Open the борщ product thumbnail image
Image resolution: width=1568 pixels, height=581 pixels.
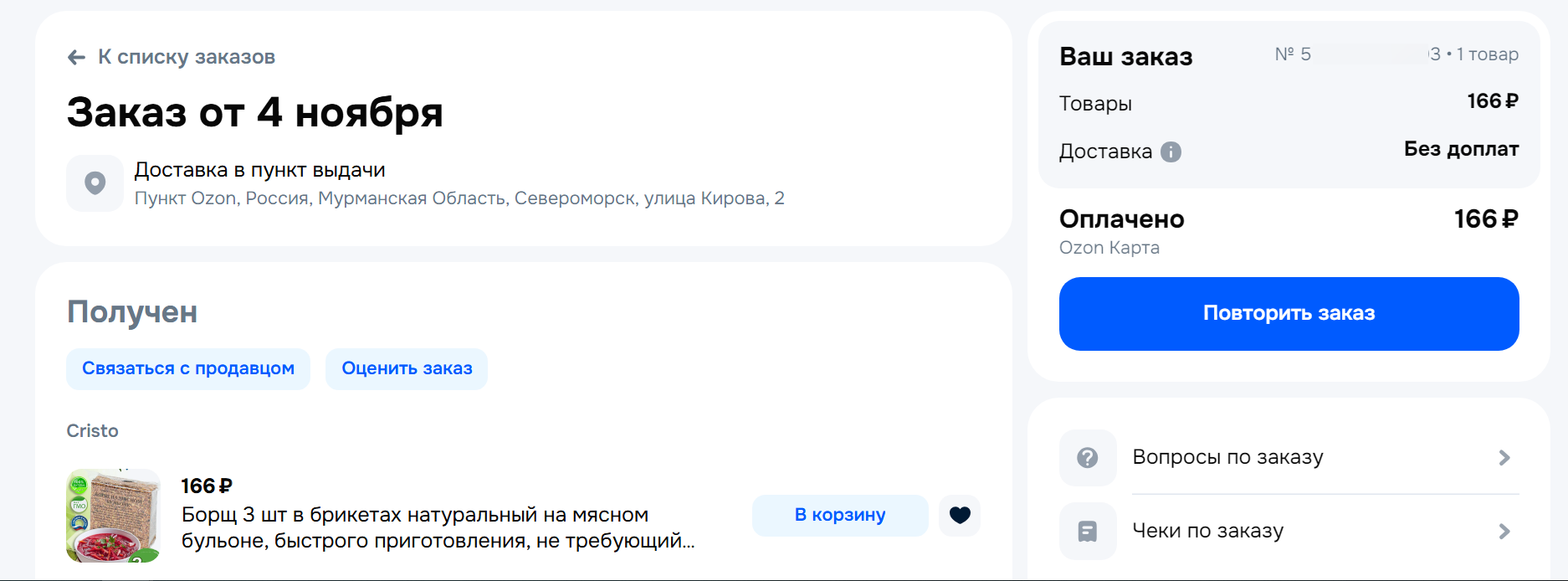click(x=113, y=515)
